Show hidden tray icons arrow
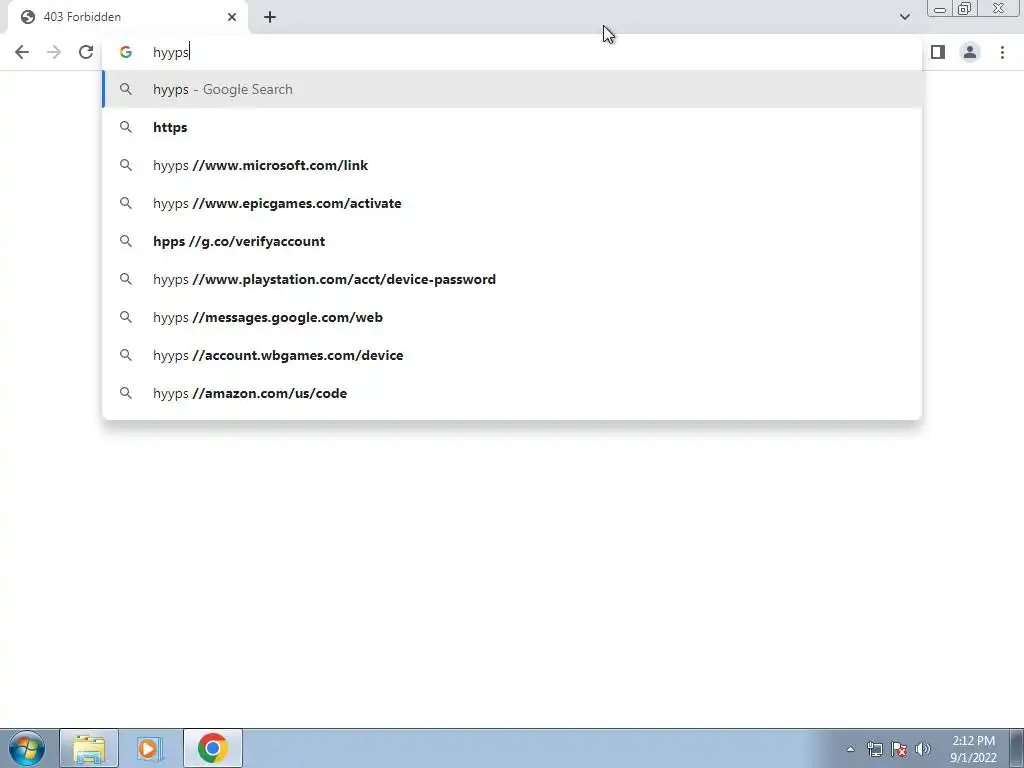 click(850, 749)
